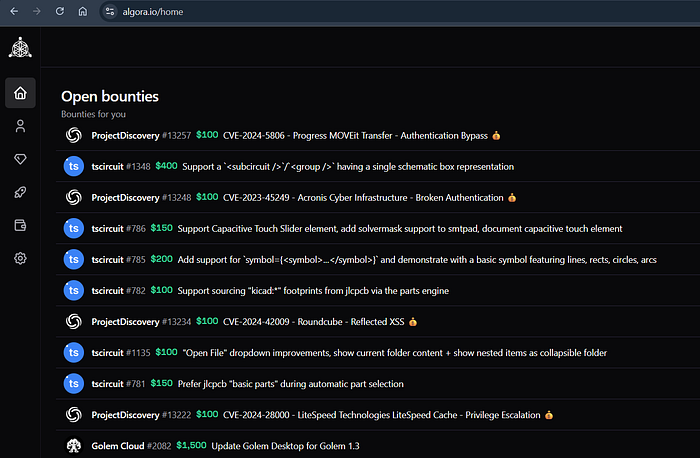The height and width of the screenshot is (458, 700).
Task: Reload the page with refresh icon
Action: click(60, 11)
